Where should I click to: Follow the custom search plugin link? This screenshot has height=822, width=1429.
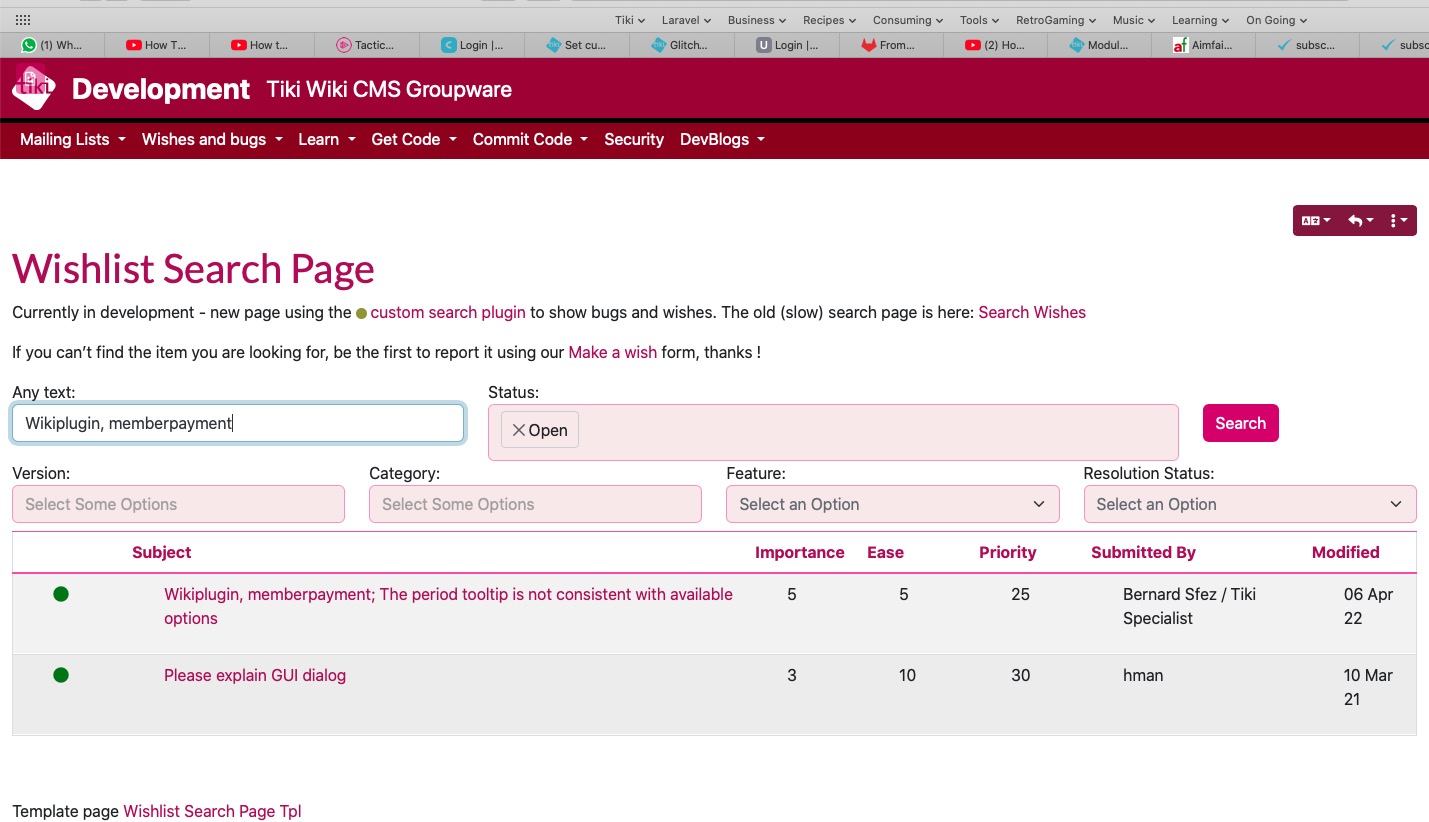tap(448, 312)
